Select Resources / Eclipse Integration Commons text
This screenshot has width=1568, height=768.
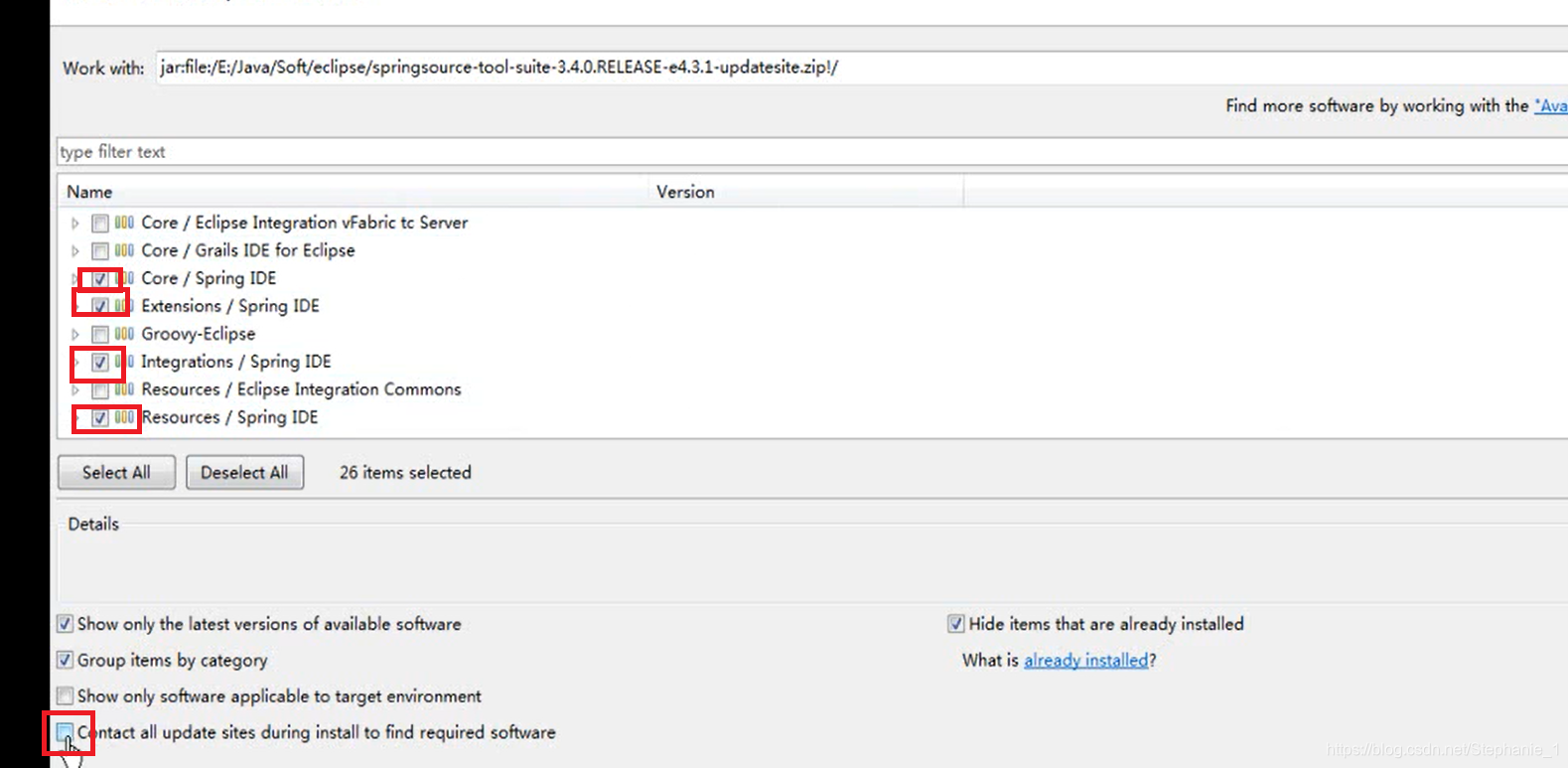(301, 389)
